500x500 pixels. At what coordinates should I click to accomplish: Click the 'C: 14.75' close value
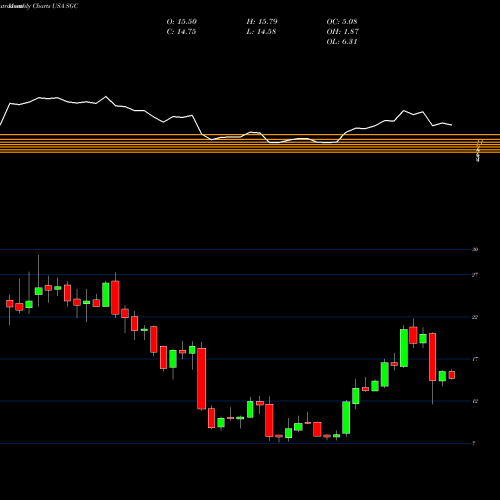pyautogui.click(x=181, y=32)
